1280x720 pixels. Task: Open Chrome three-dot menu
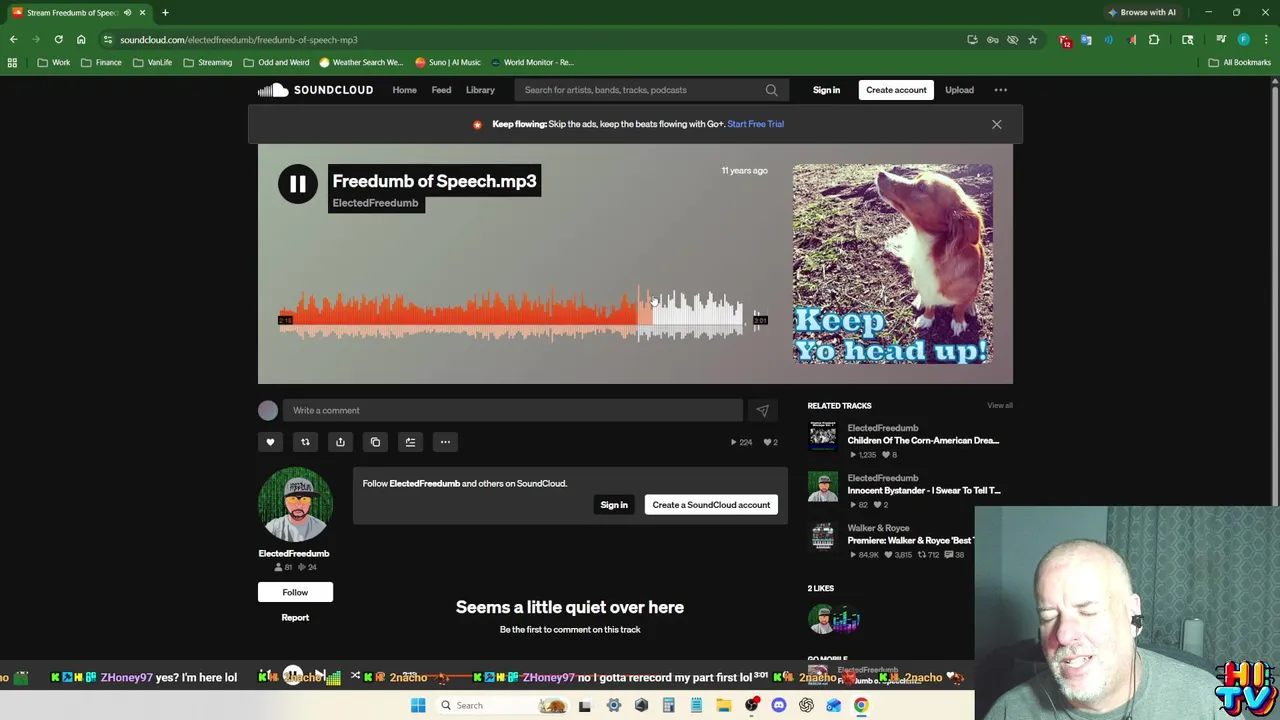[1266, 40]
